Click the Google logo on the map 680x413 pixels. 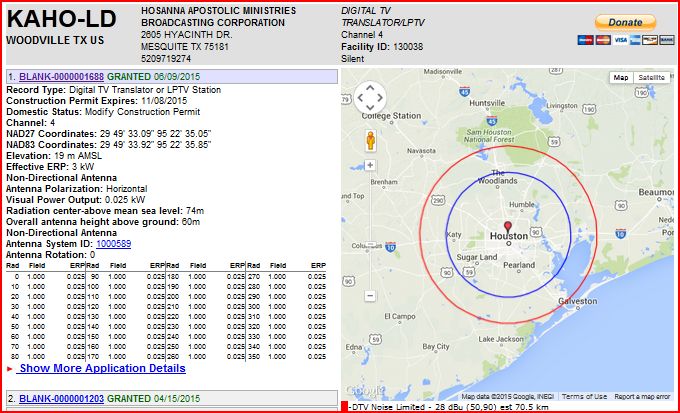click(365, 392)
